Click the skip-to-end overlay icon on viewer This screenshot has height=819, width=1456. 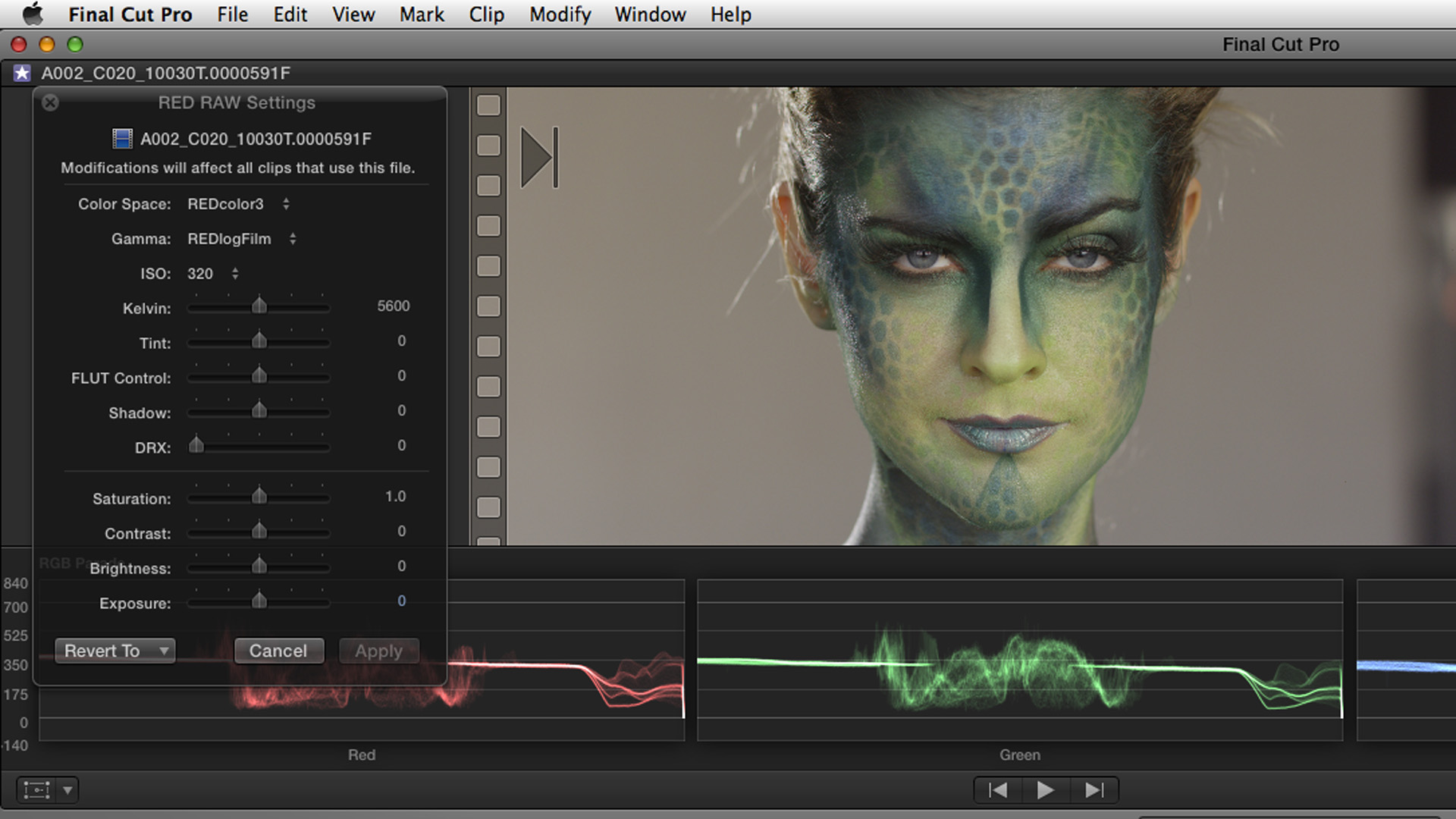(x=539, y=158)
